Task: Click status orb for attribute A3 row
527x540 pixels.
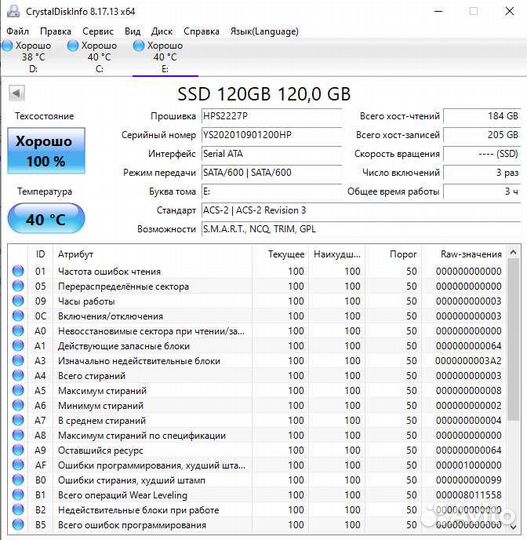Action: pyautogui.click(x=18, y=361)
